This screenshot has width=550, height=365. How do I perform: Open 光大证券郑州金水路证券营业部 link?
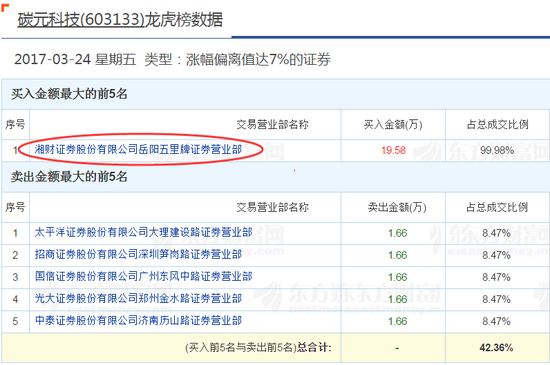[x=138, y=299]
